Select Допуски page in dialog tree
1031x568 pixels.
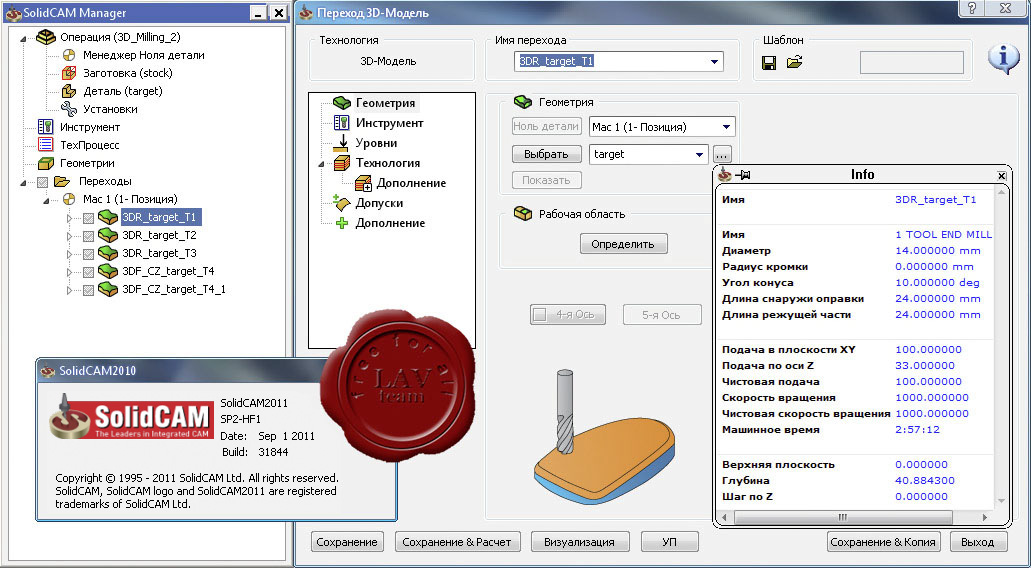pos(379,203)
